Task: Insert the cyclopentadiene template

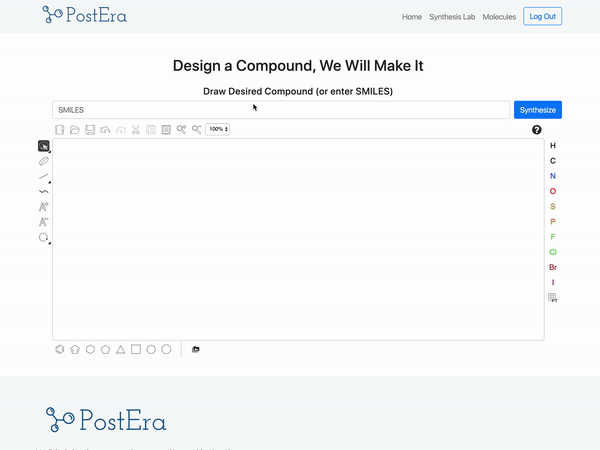Action: [x=75, y=349]
